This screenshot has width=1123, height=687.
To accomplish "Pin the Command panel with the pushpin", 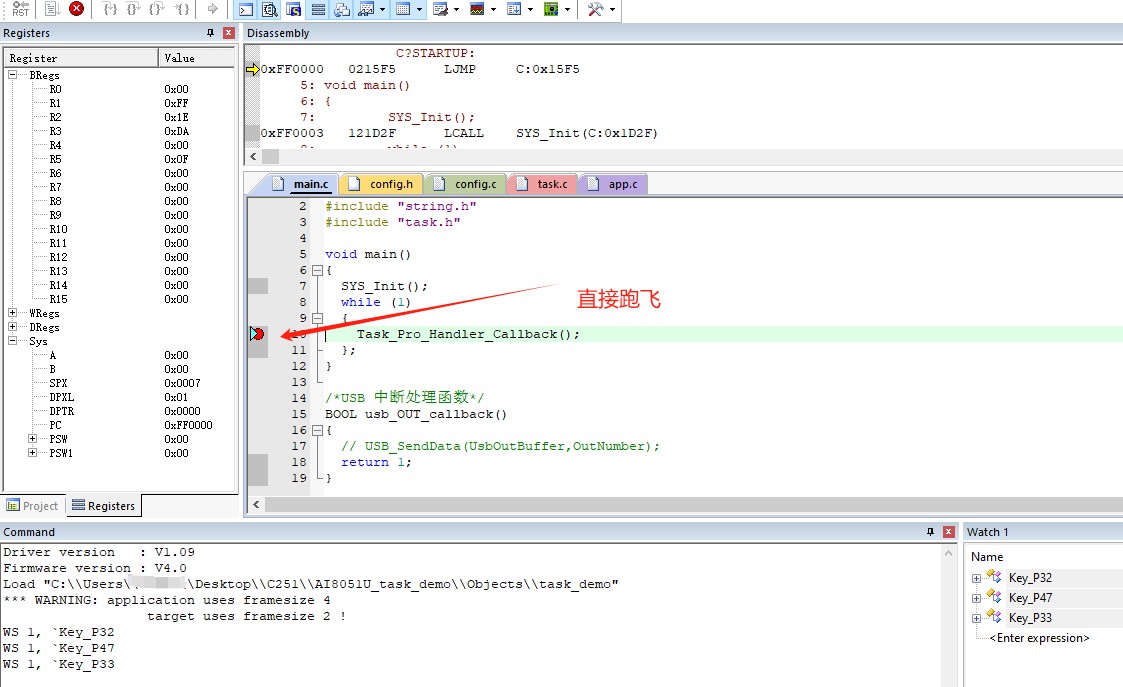I will [x=930, y=532].
